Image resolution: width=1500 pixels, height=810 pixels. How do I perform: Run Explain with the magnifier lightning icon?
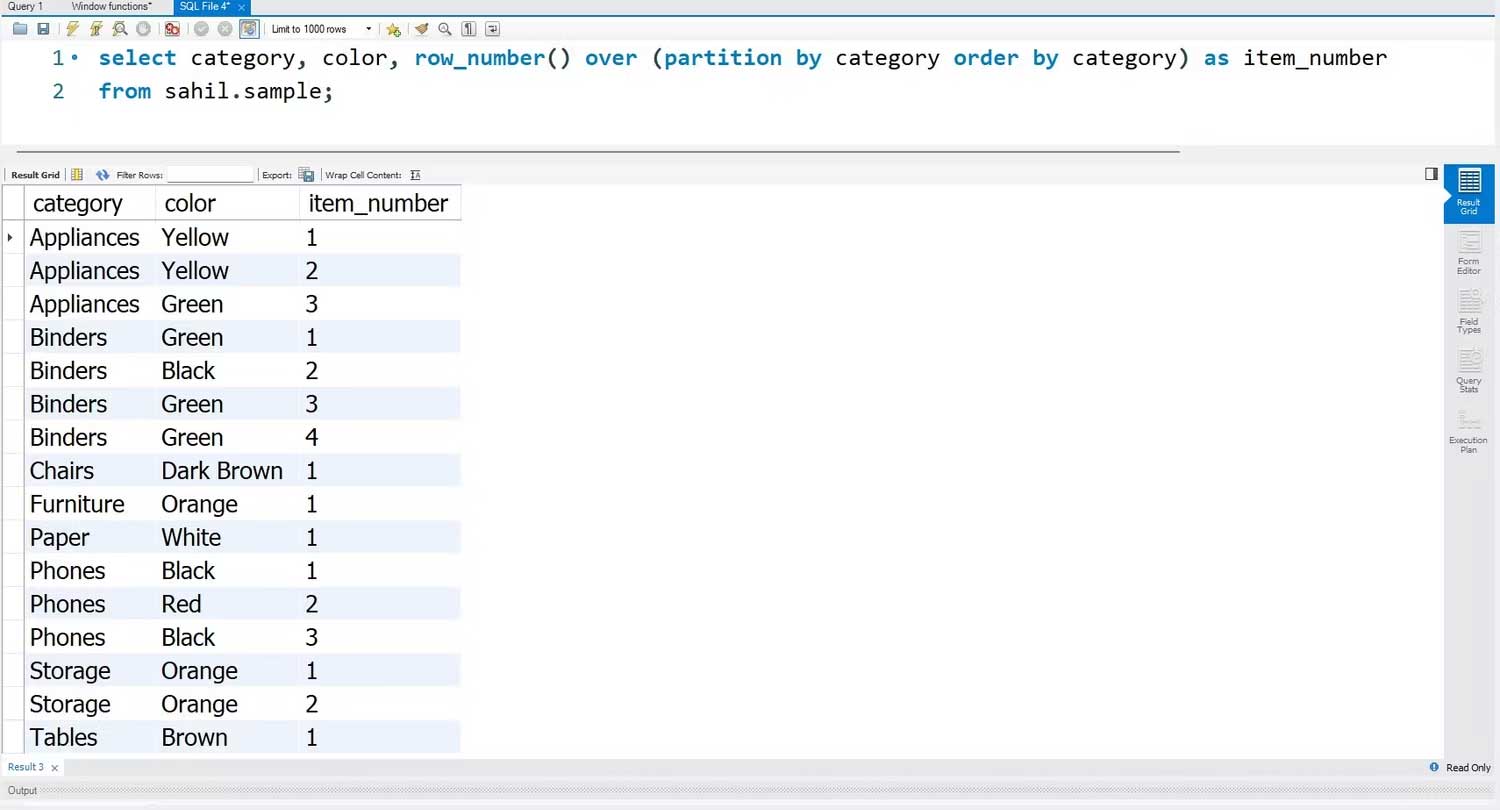[120, 29]
